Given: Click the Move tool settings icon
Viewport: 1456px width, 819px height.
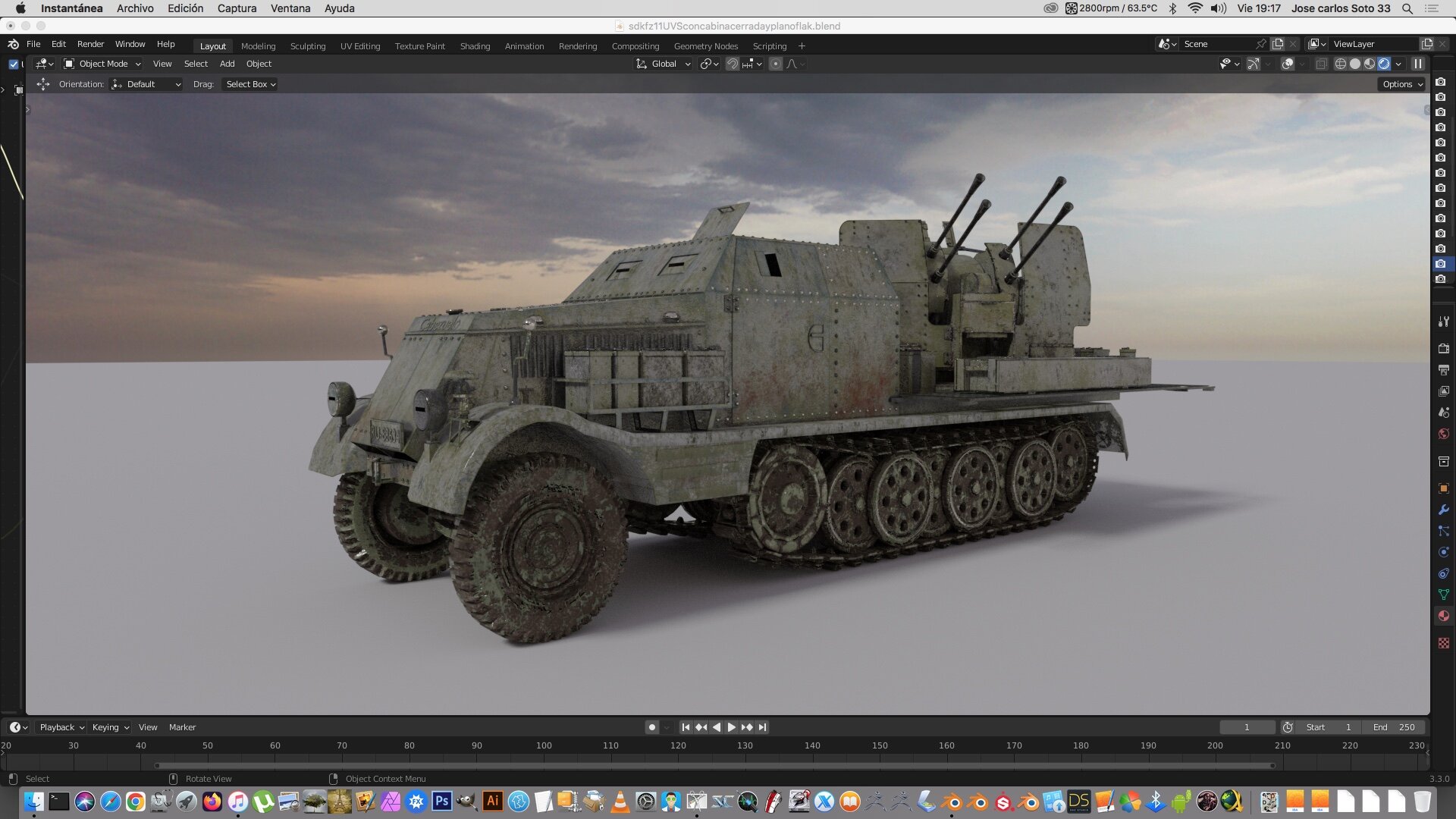Looking at the screenshot, I should point(42,84).
